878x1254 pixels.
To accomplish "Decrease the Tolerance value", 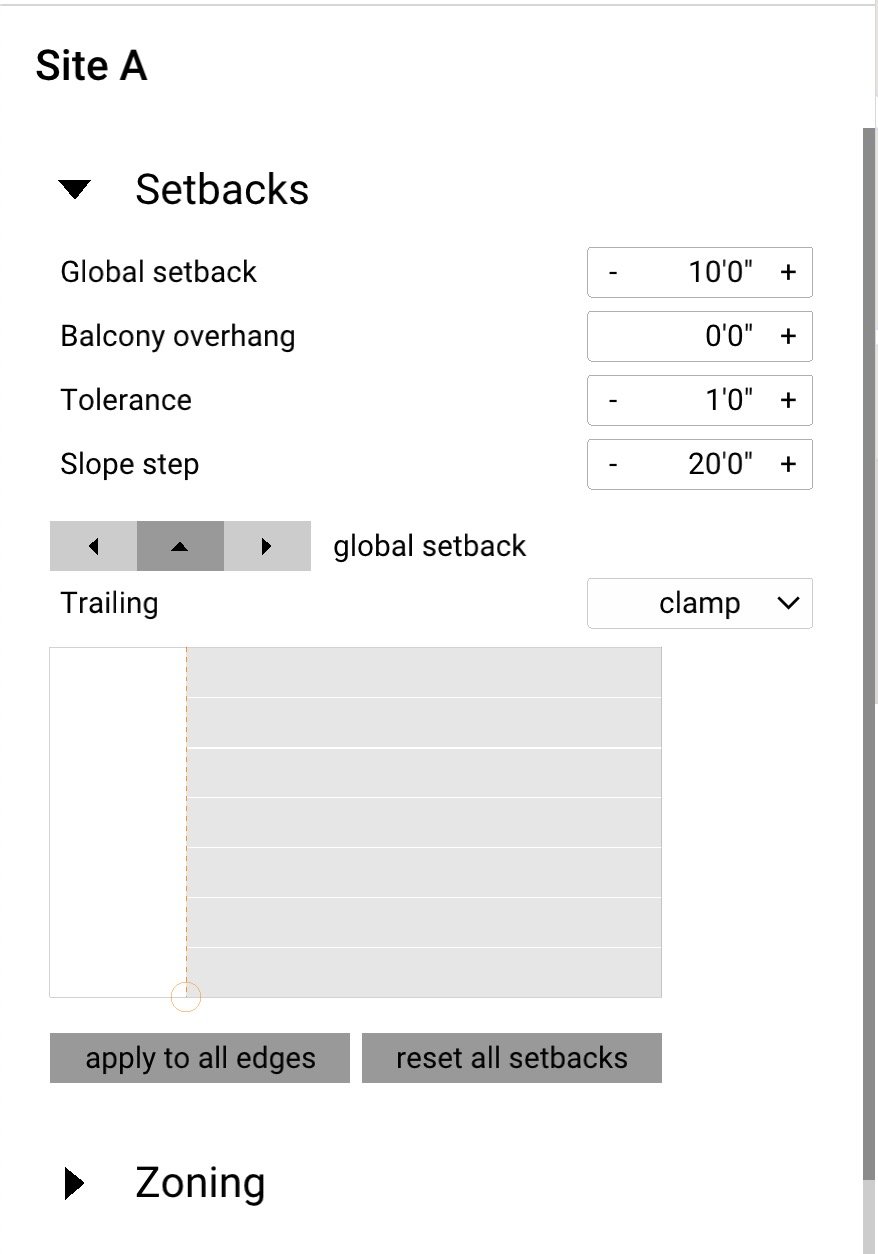I will 611,400.
